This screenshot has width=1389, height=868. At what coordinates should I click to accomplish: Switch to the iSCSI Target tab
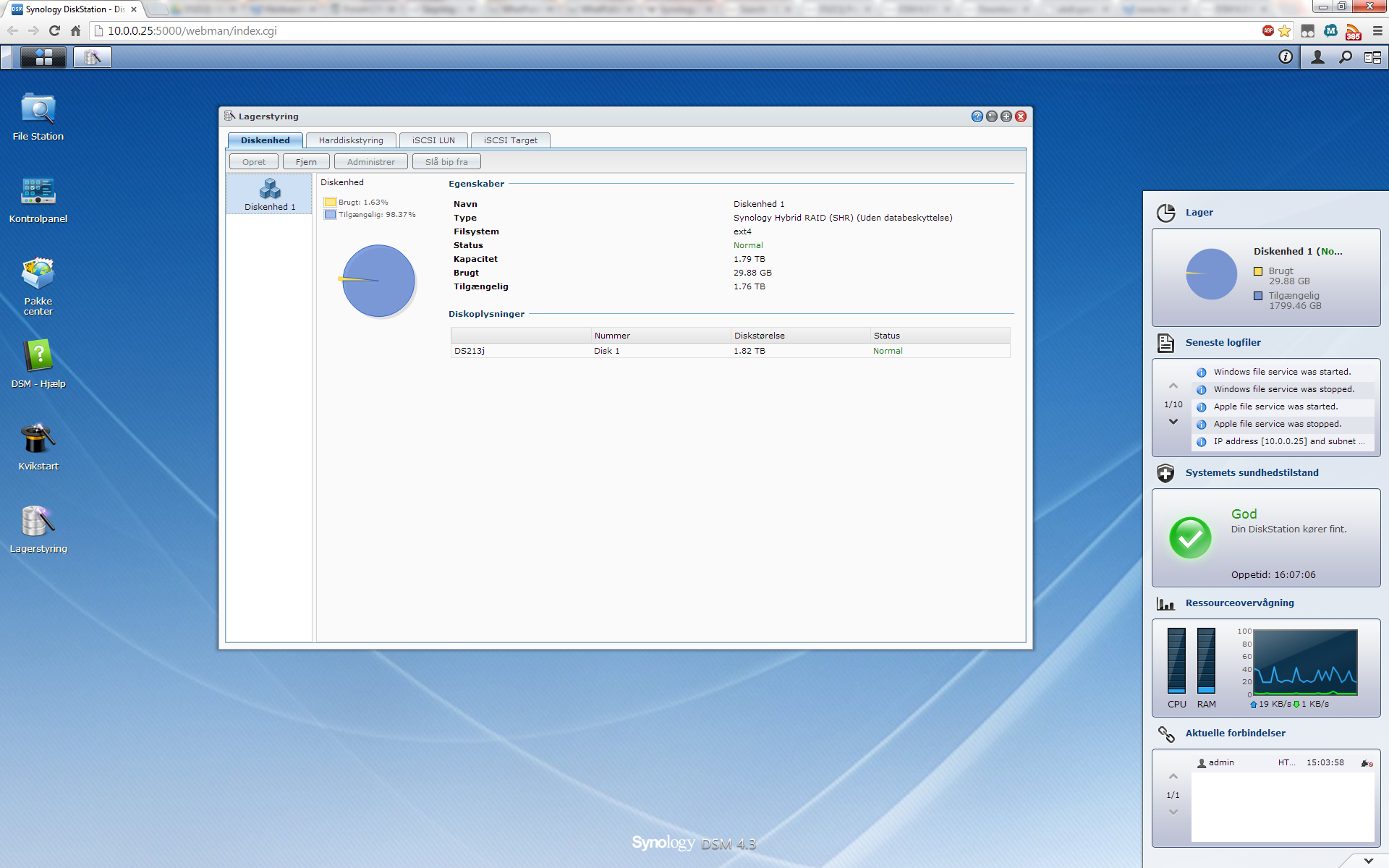coord(511,140)
